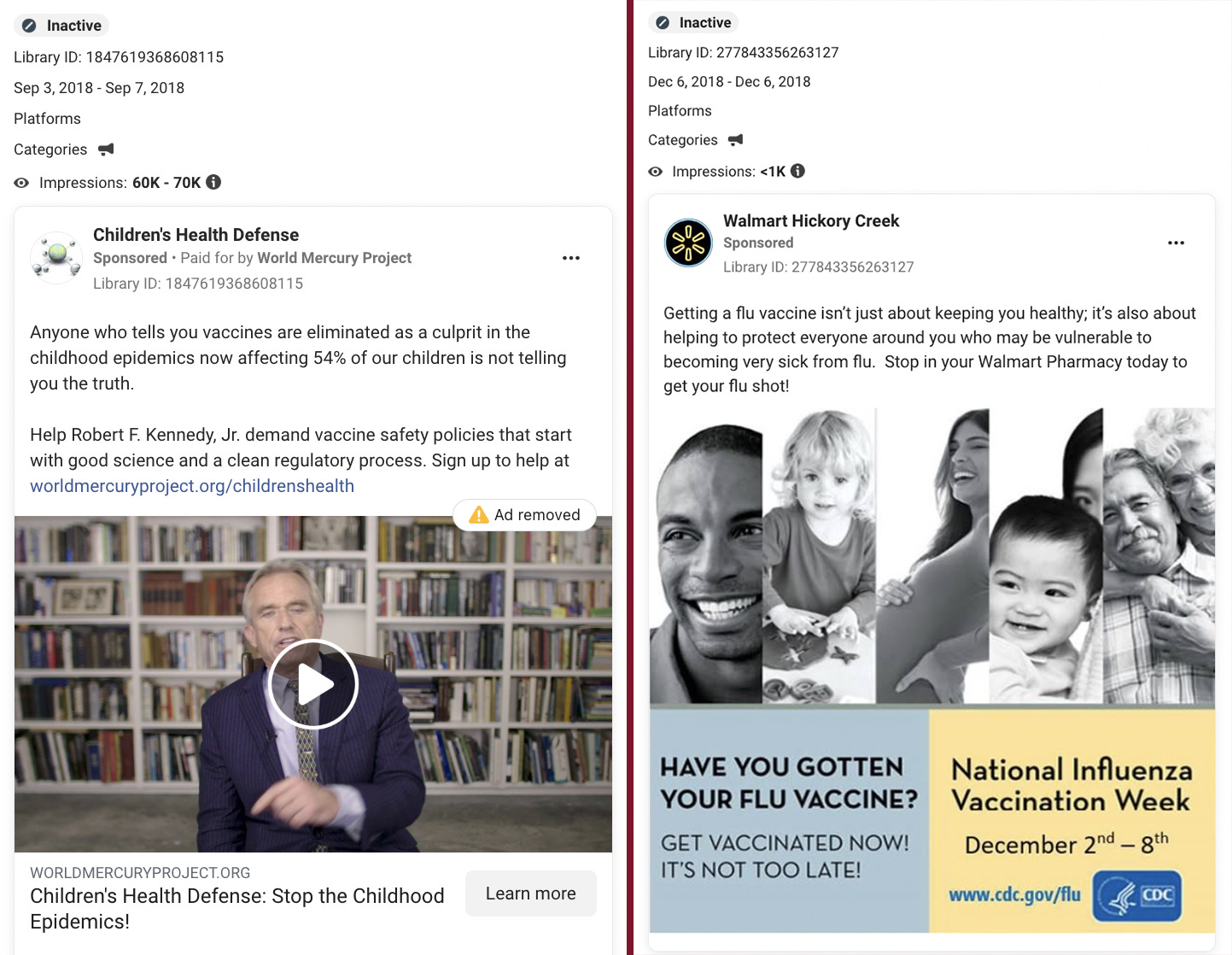This screenshot has width=1232, height=955.
Task: Click the Walmart spark logo avatar
Action: tap(688, 243)
